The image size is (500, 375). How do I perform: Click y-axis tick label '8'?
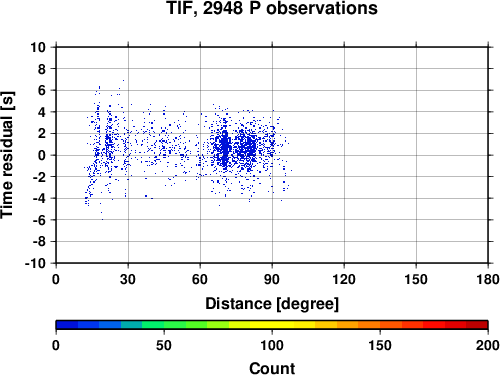(42, 69)
